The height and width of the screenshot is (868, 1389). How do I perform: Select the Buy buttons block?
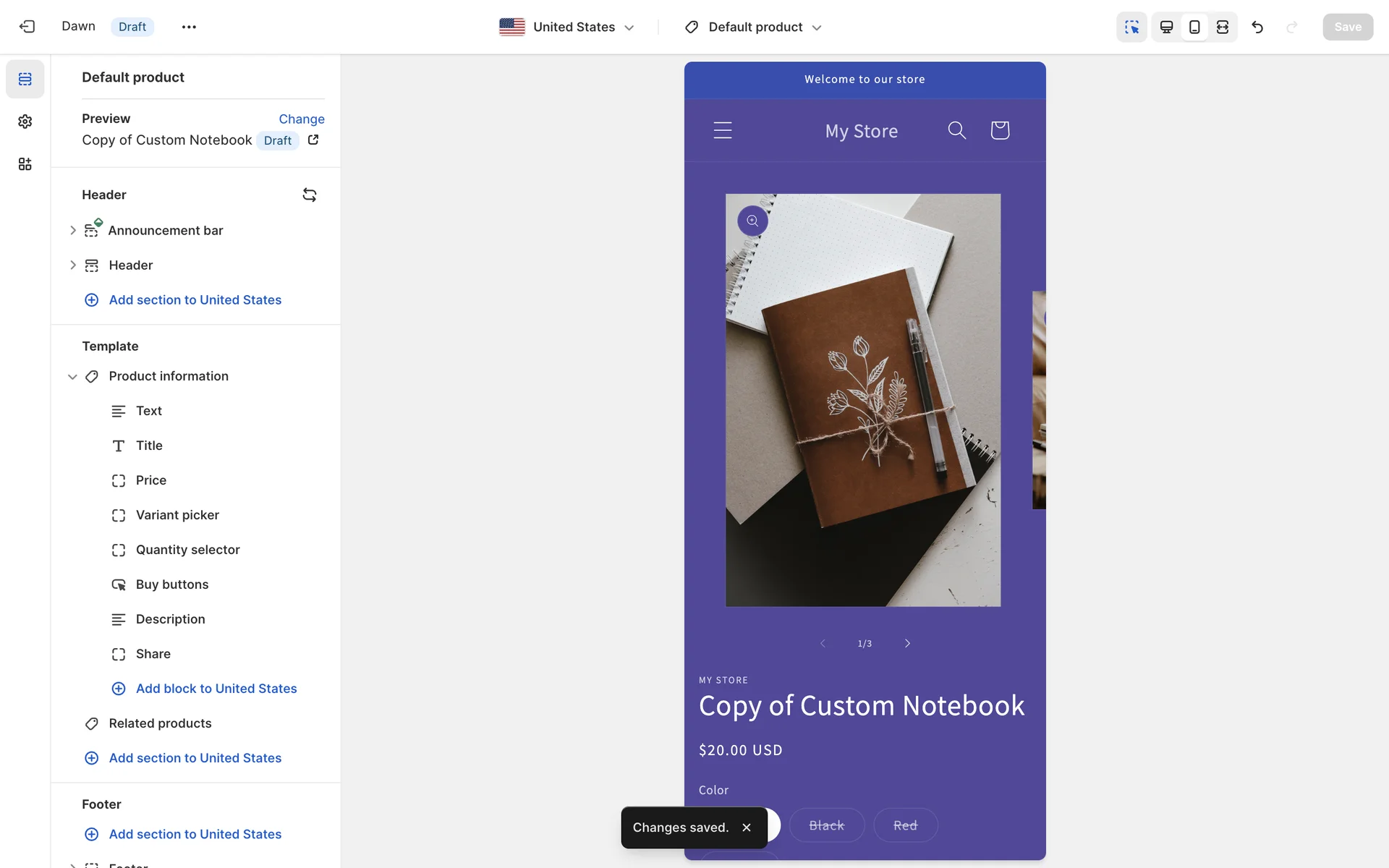(172, 584)
